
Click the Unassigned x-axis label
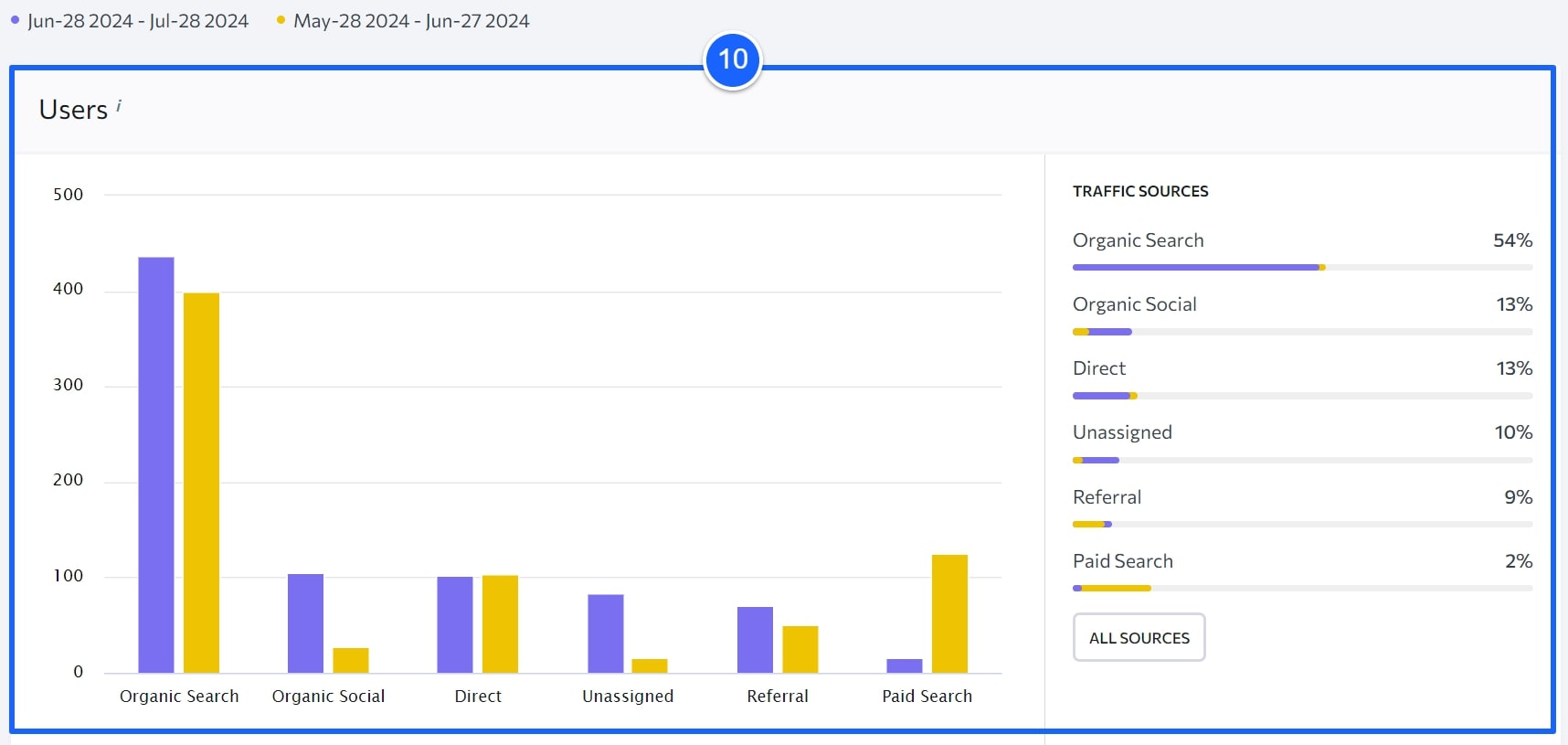click(x=628, y=697)
